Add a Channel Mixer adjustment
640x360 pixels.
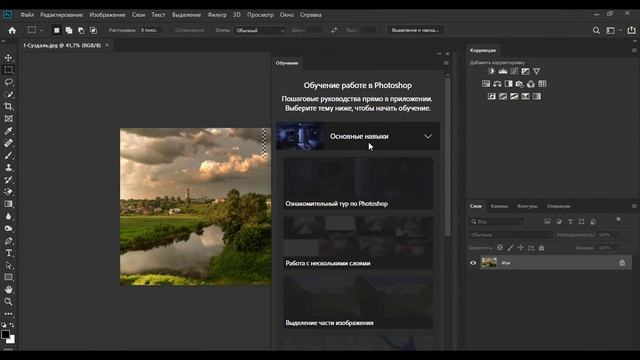531,84
